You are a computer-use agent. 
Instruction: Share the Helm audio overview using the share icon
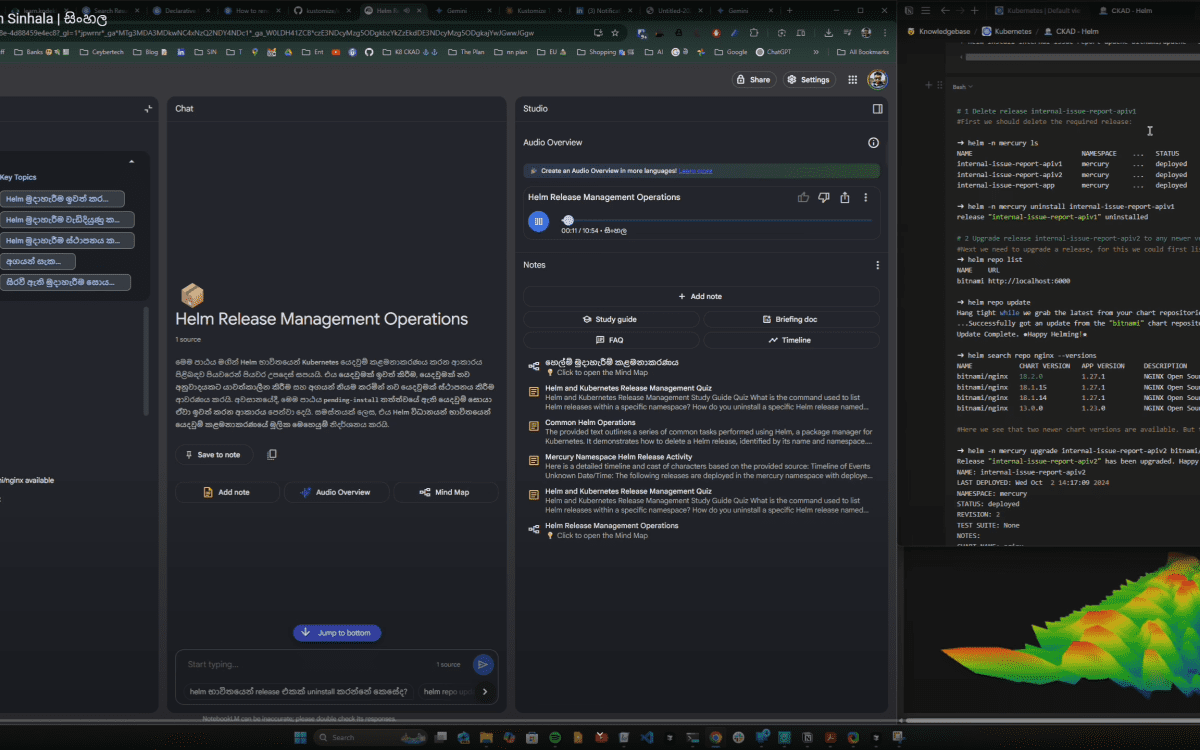[x=845, y=197]
